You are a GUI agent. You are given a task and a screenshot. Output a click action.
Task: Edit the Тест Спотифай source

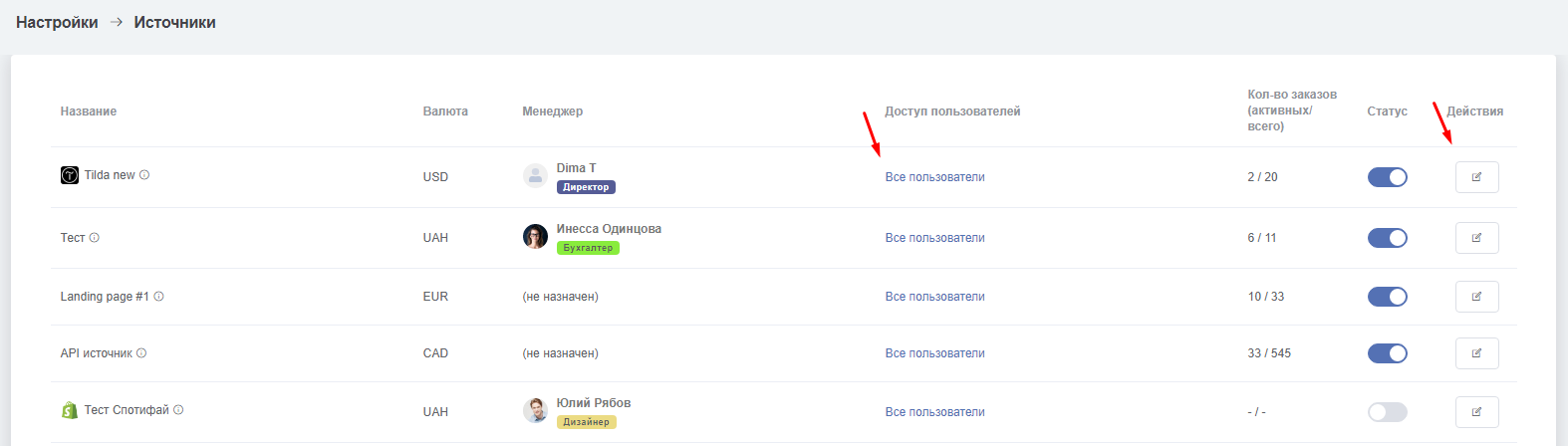tap(1476, 412)
